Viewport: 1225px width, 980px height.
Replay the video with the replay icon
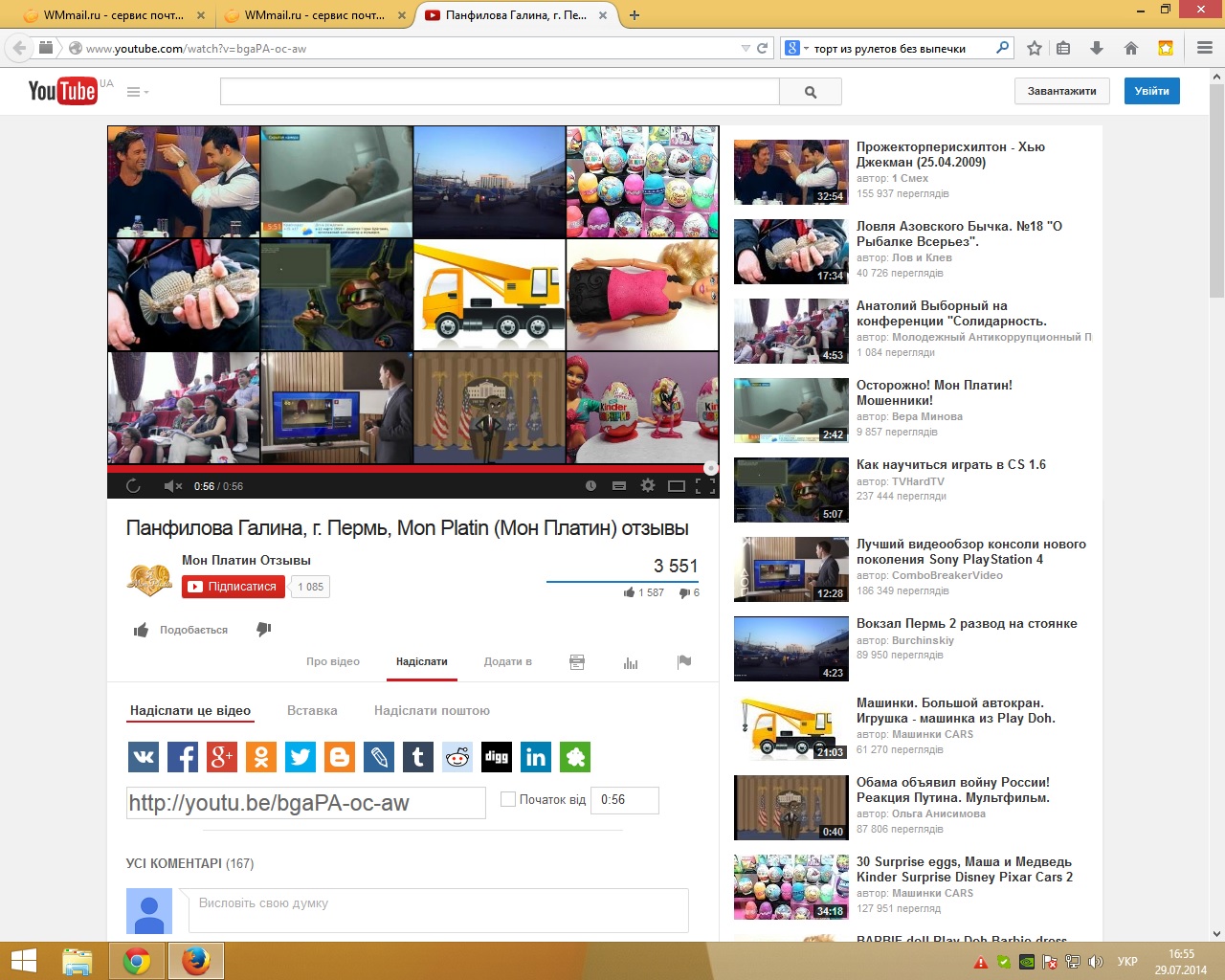[x=133, y=486]
